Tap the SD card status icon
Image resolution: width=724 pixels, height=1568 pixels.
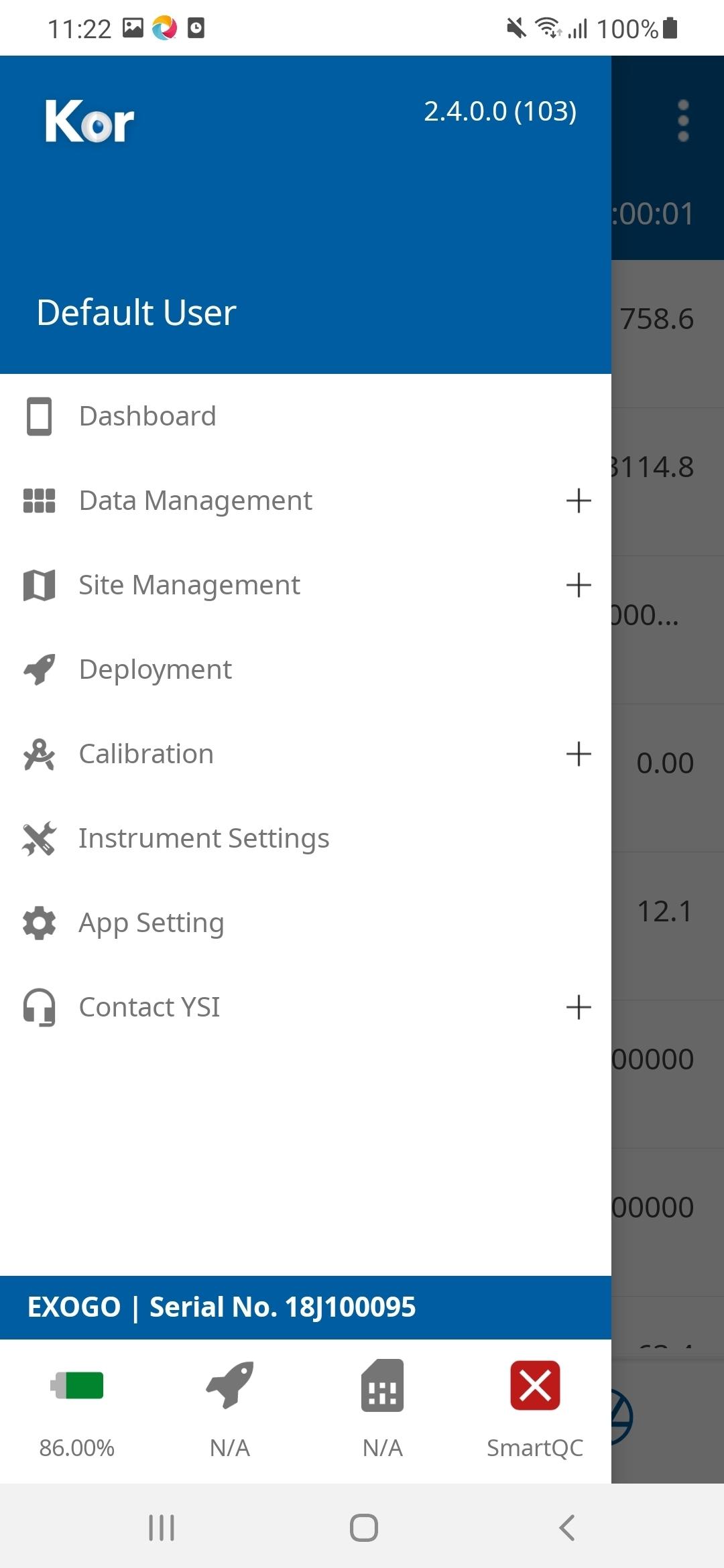pyautogui.click(x=383, y=1385)
